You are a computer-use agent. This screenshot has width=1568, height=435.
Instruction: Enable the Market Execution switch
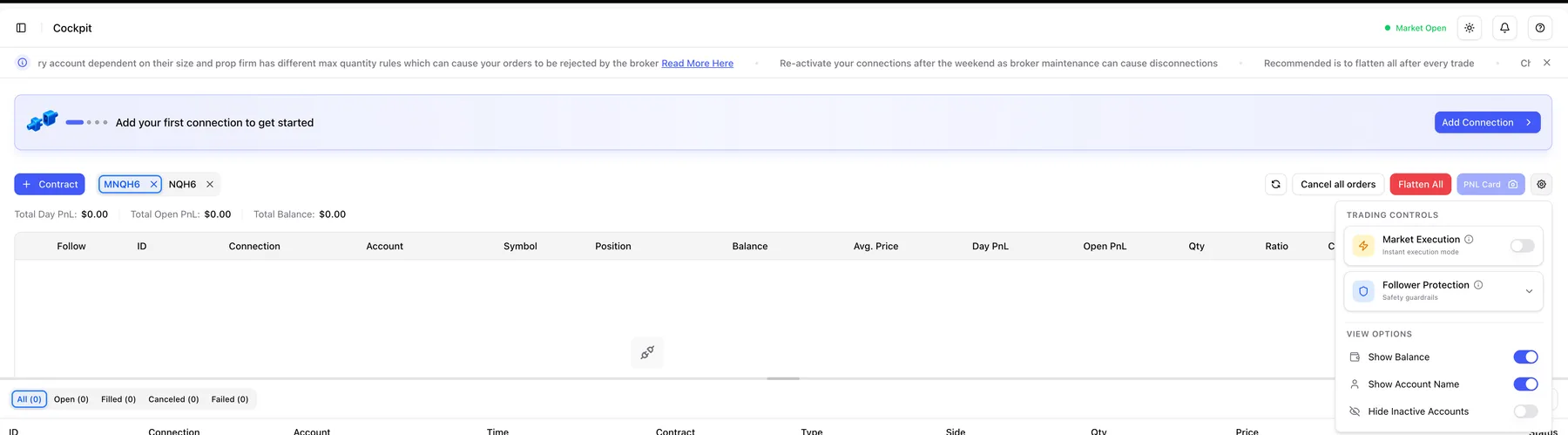pyautogui.click(x=1522, y=246)
